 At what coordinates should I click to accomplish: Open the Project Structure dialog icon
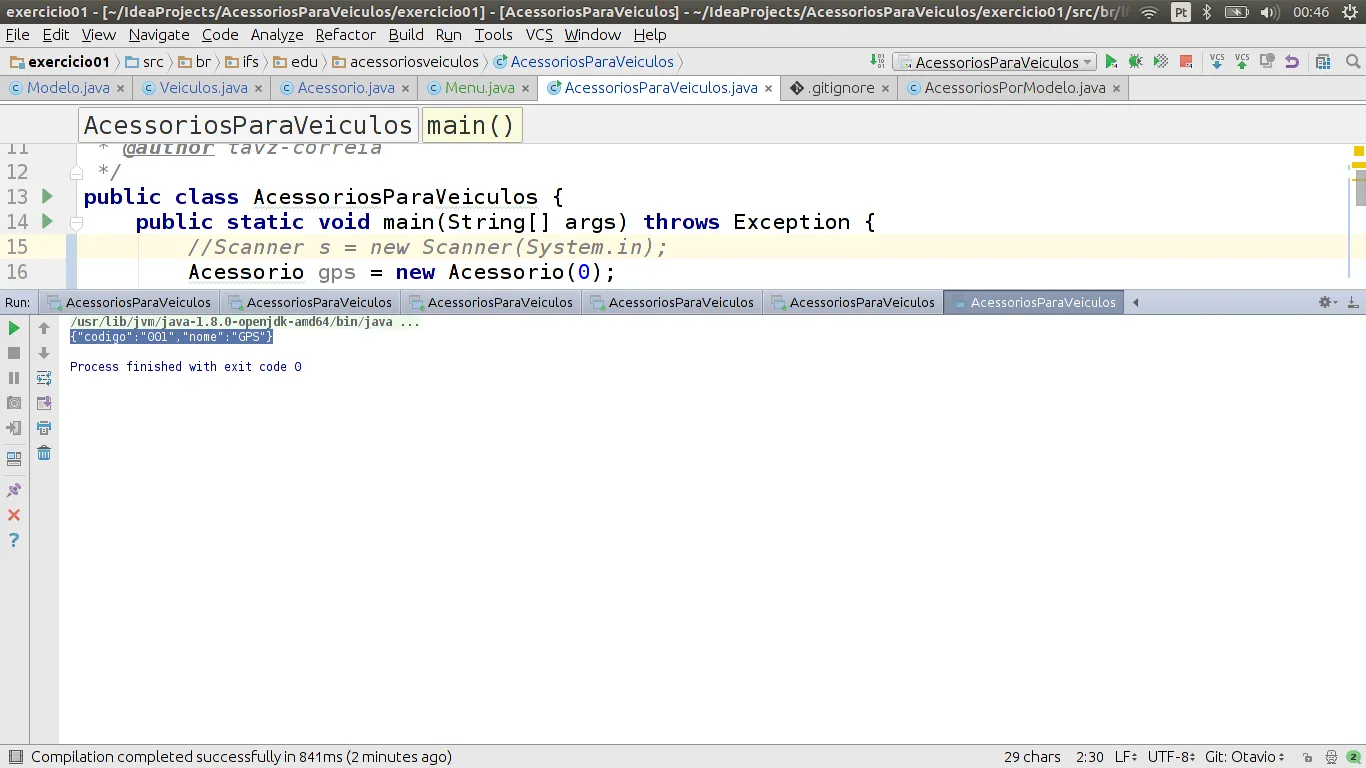[x=1323, y=62]
